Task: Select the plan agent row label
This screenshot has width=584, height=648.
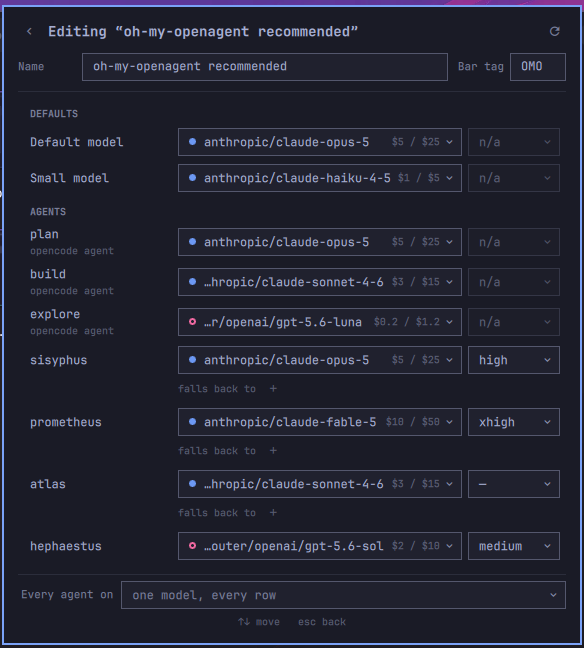Action: pos(44,234)
